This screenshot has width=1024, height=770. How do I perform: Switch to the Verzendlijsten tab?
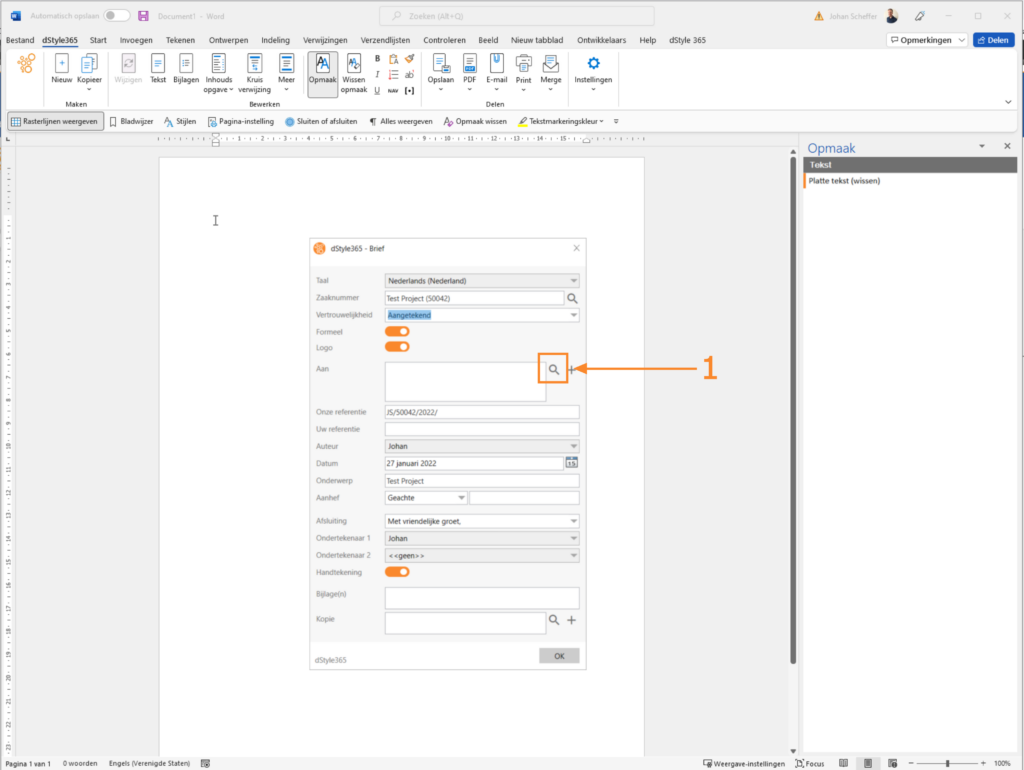coord(385,40)
